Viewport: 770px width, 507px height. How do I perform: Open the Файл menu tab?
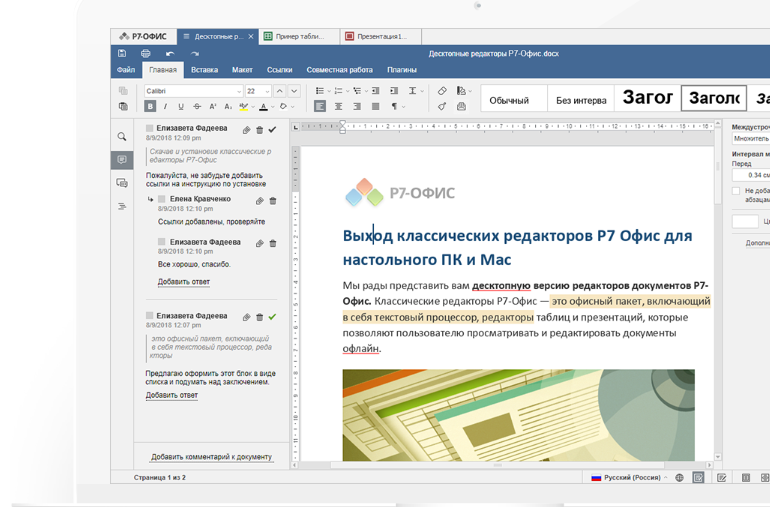[126, 70]
